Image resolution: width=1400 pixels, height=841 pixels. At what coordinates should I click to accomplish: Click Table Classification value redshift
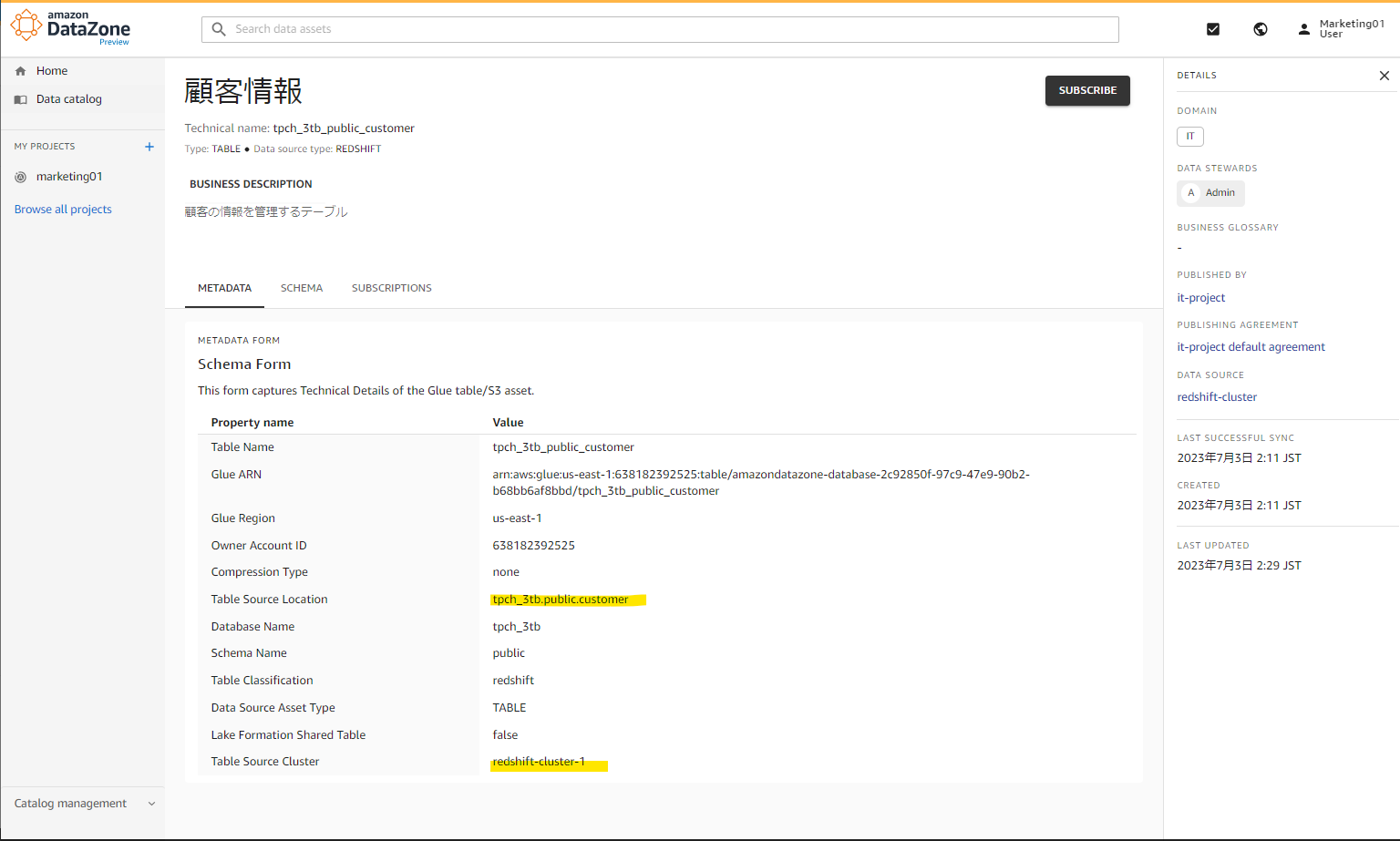tap(513, 681)
